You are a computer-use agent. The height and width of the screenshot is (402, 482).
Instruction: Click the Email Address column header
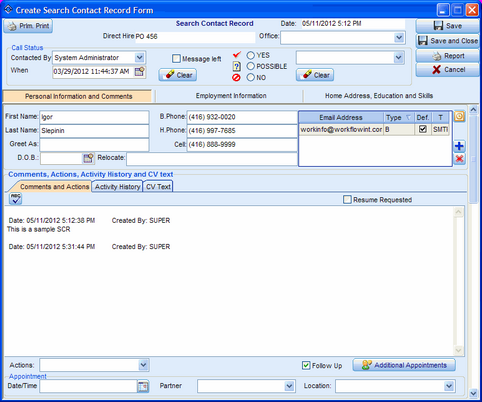(341, 118)
